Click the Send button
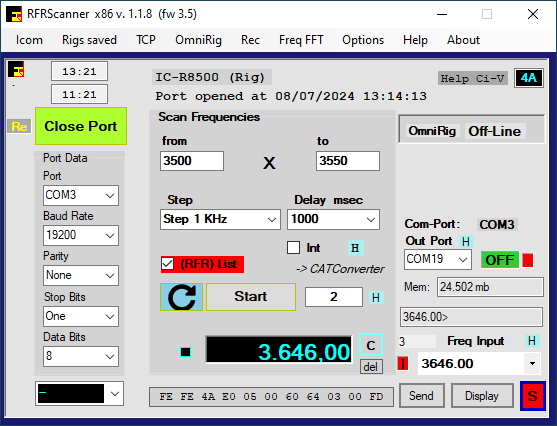 click(x=421, y=395)
